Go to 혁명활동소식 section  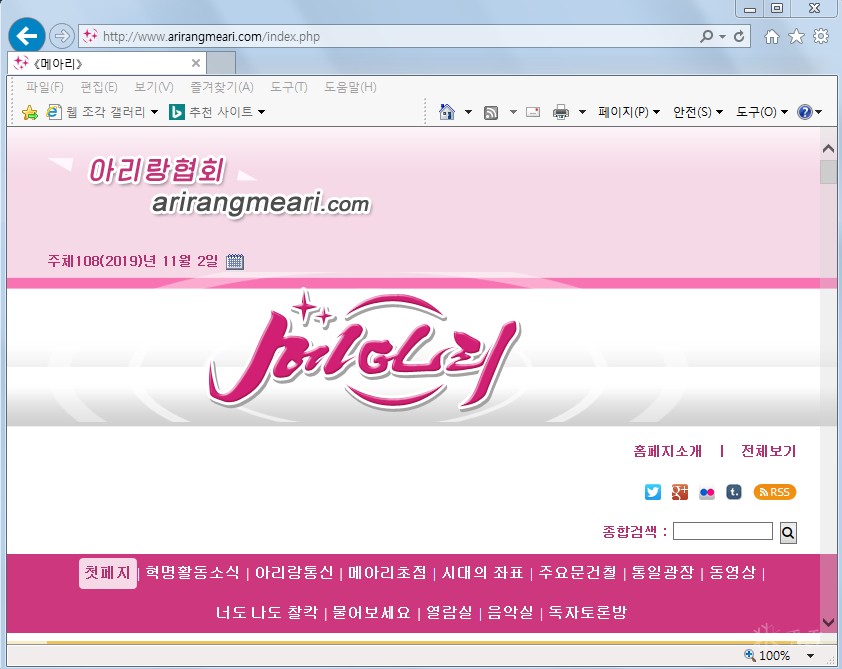[192, 572]
